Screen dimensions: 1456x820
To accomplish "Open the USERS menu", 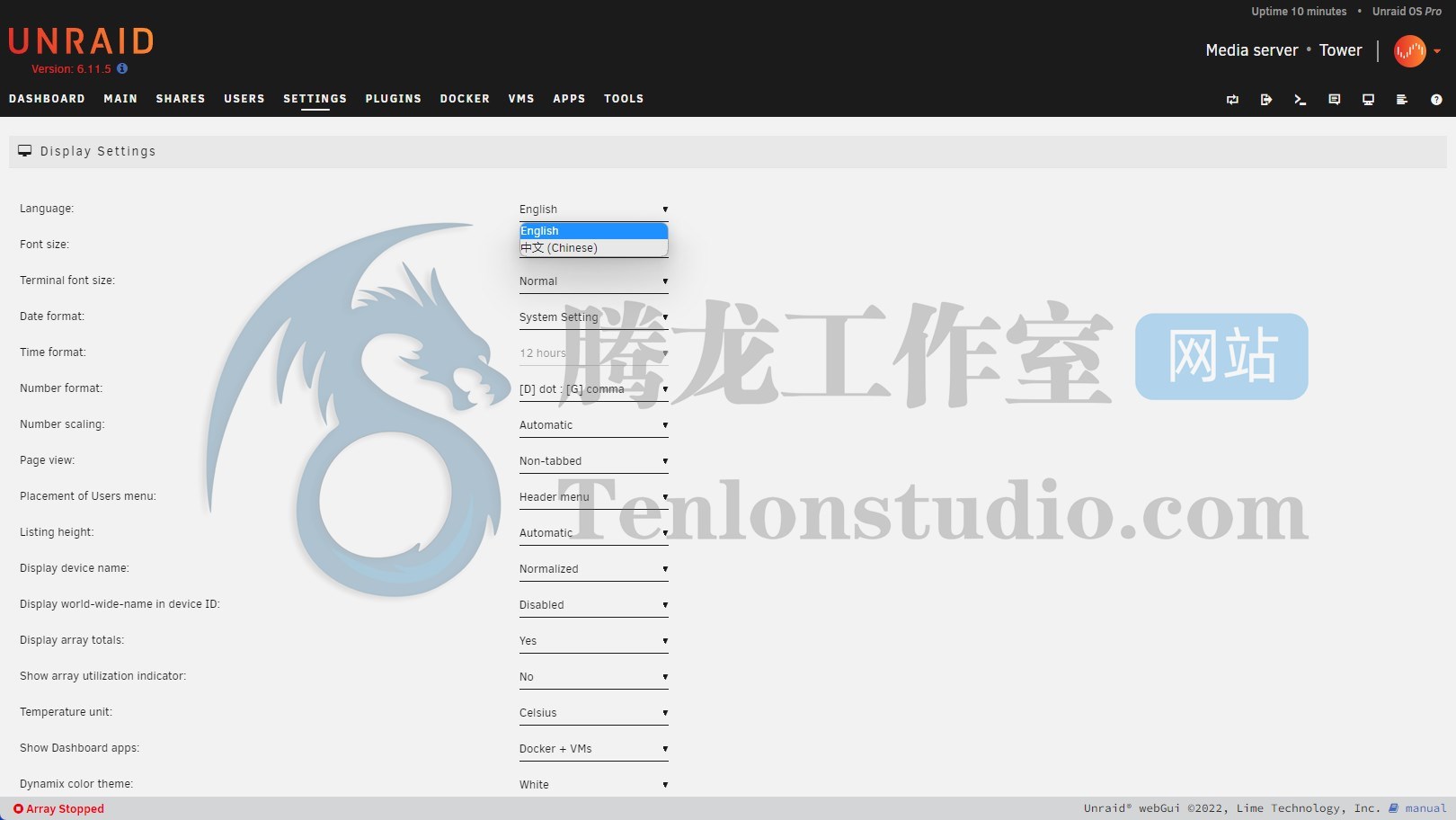I will (244, 99).
